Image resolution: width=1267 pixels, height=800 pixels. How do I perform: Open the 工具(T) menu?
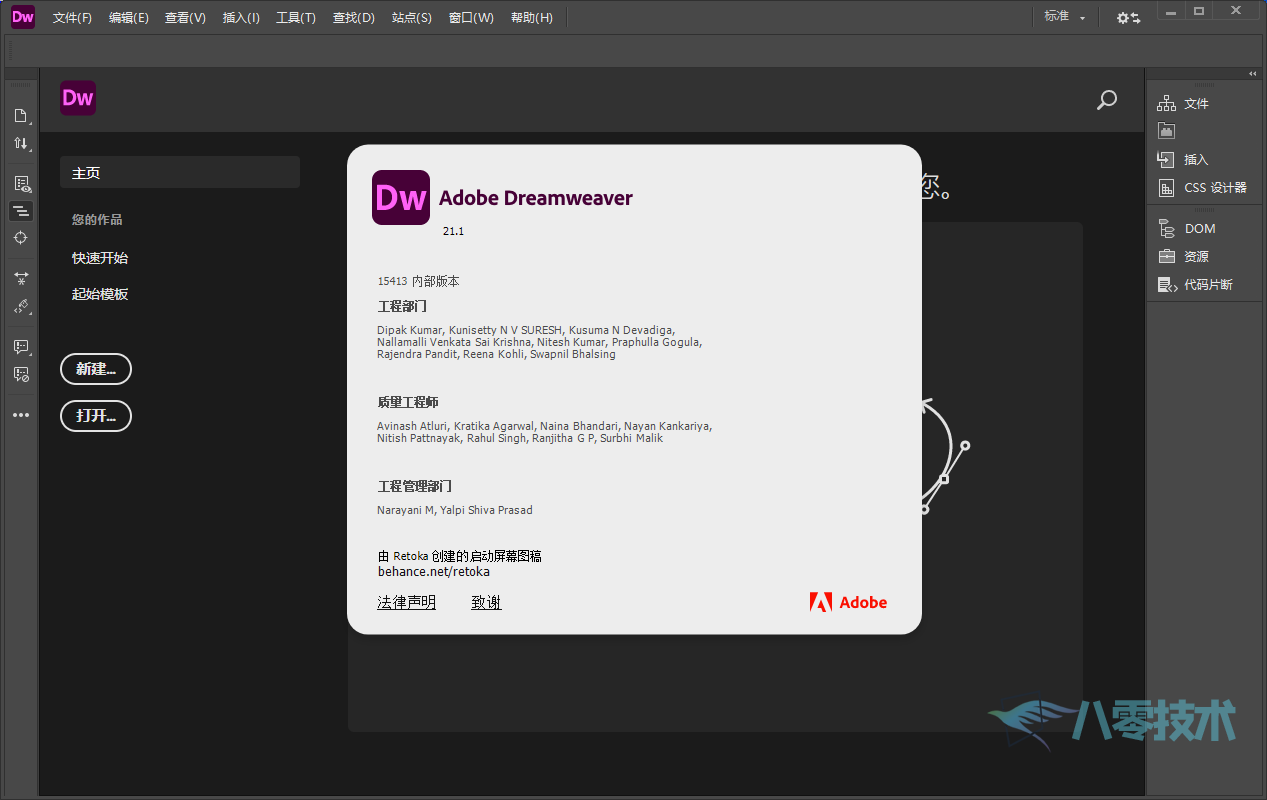pos(296,18)
